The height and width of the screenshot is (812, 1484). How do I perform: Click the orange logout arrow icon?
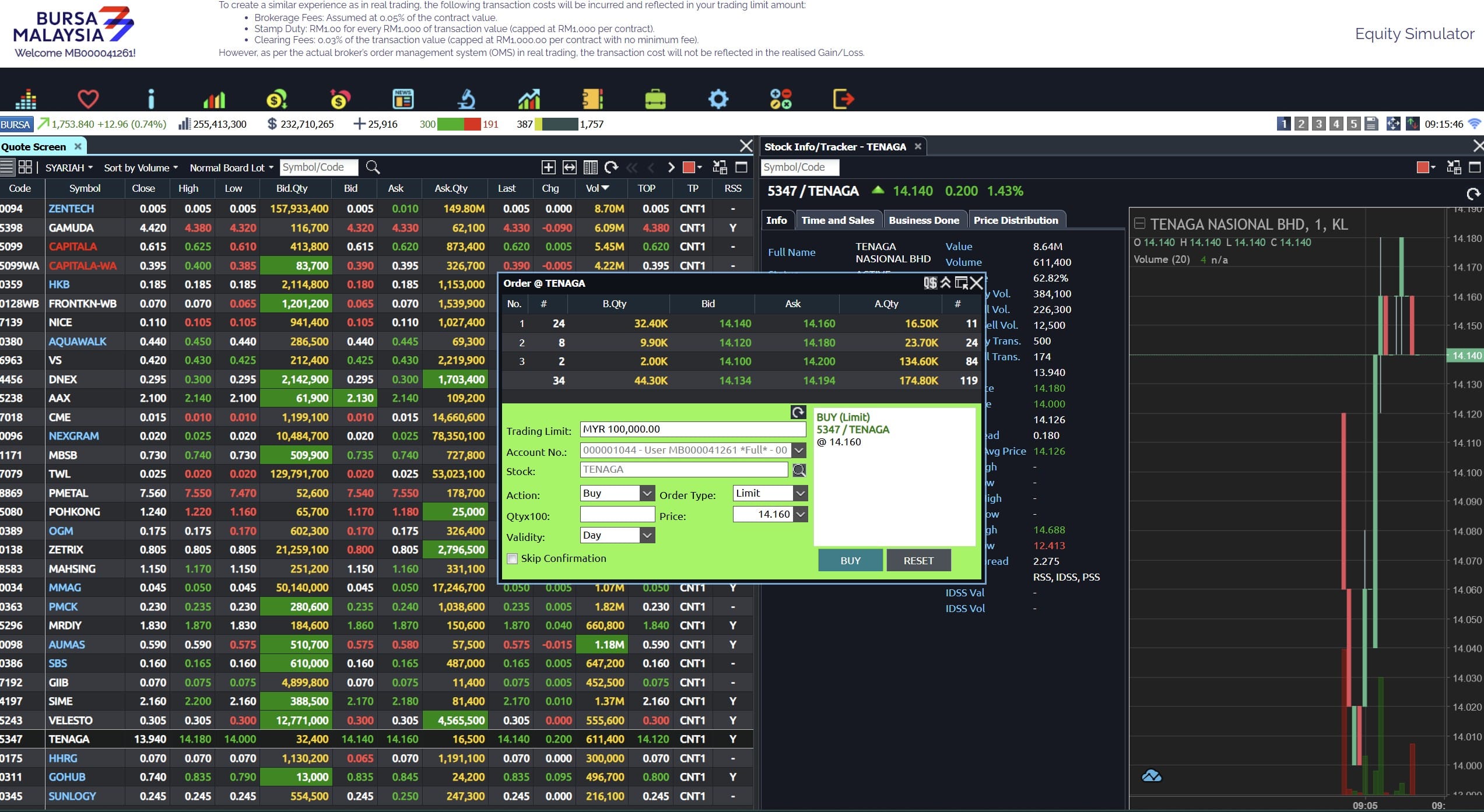(843, 99)
